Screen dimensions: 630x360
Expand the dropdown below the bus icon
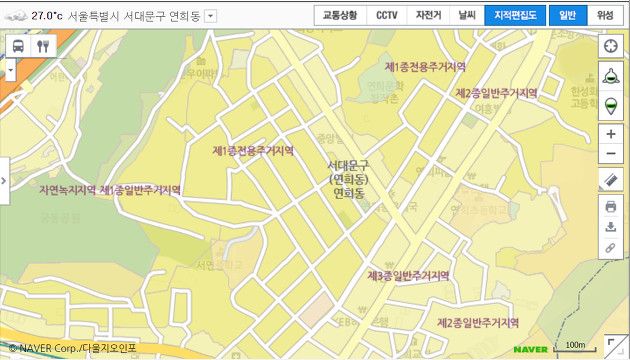(11, 70)
